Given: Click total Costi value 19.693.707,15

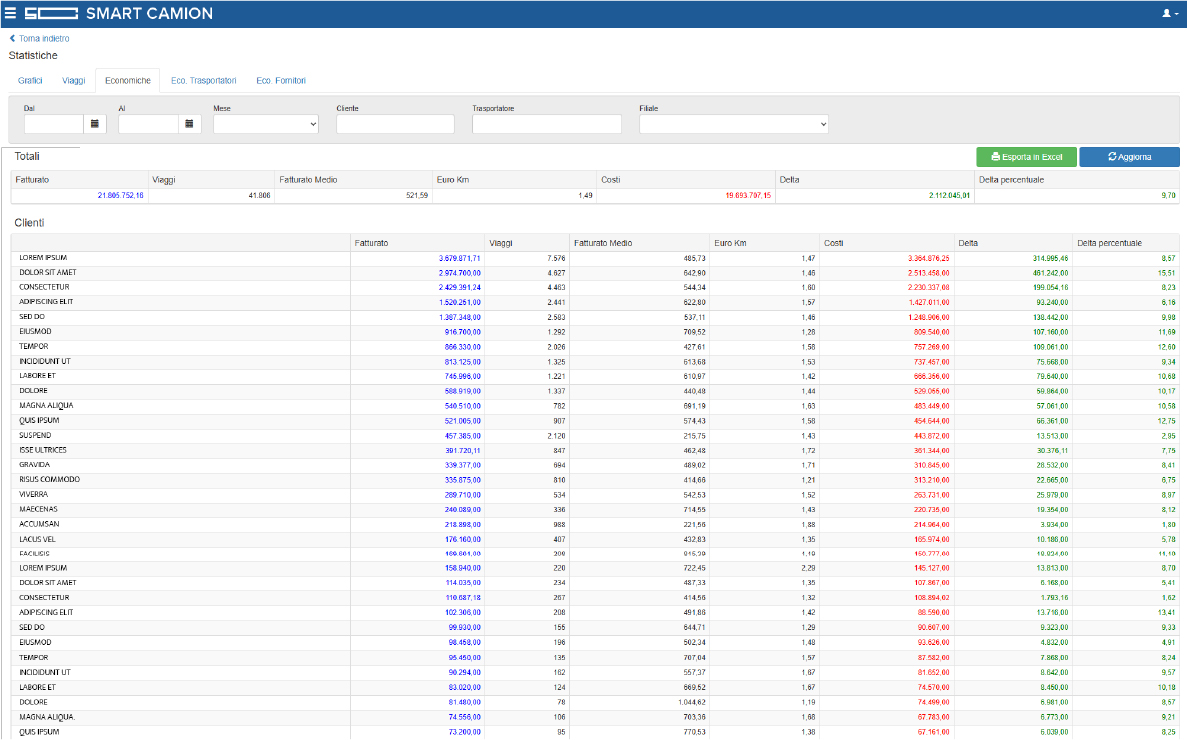Looking at the screenshot, I should point(748,195).
